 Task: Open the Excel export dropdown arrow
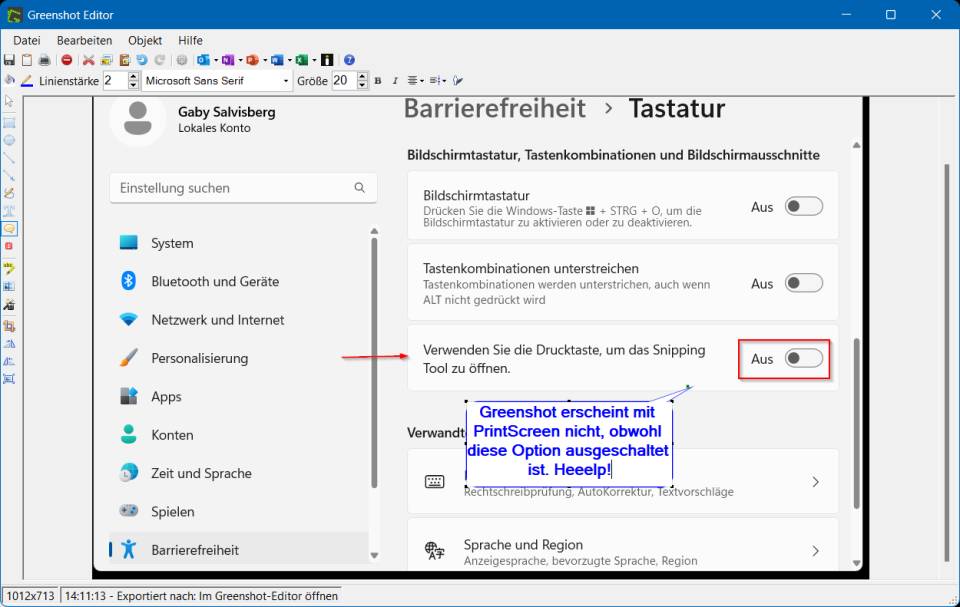tap(313, 60)
